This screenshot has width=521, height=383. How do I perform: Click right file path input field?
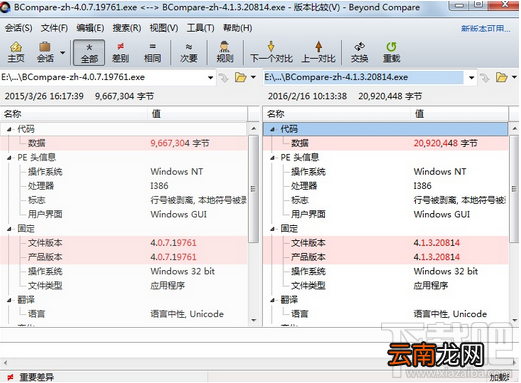point(363,77)
